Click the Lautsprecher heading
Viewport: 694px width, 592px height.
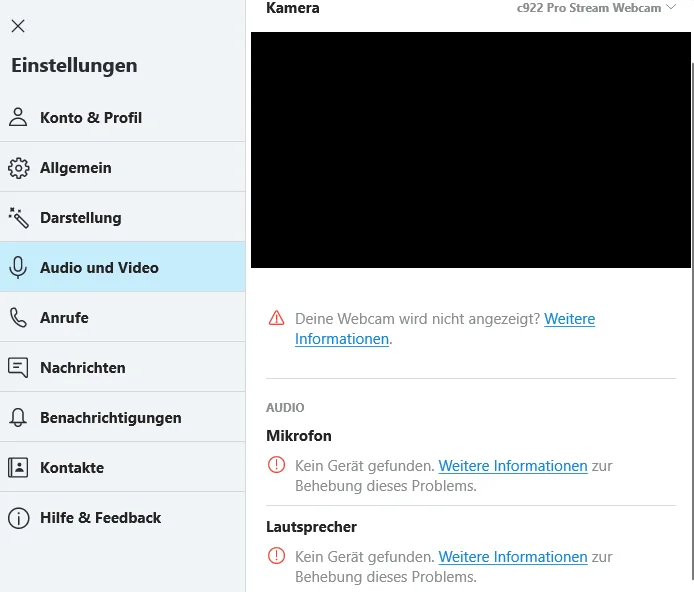click(311, 527)
